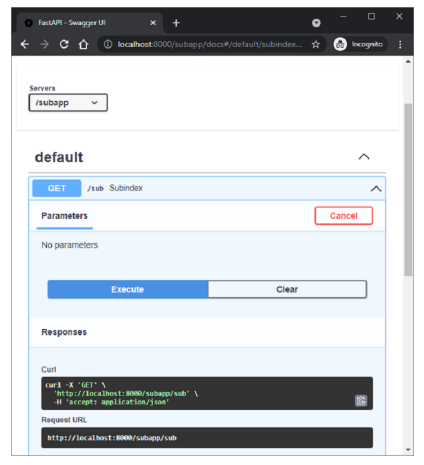Image resolution: width=424 pixels, height=465 pixels.
Task: Click the vertical scrollbar thumb
Action: click(x=408, y=189)
